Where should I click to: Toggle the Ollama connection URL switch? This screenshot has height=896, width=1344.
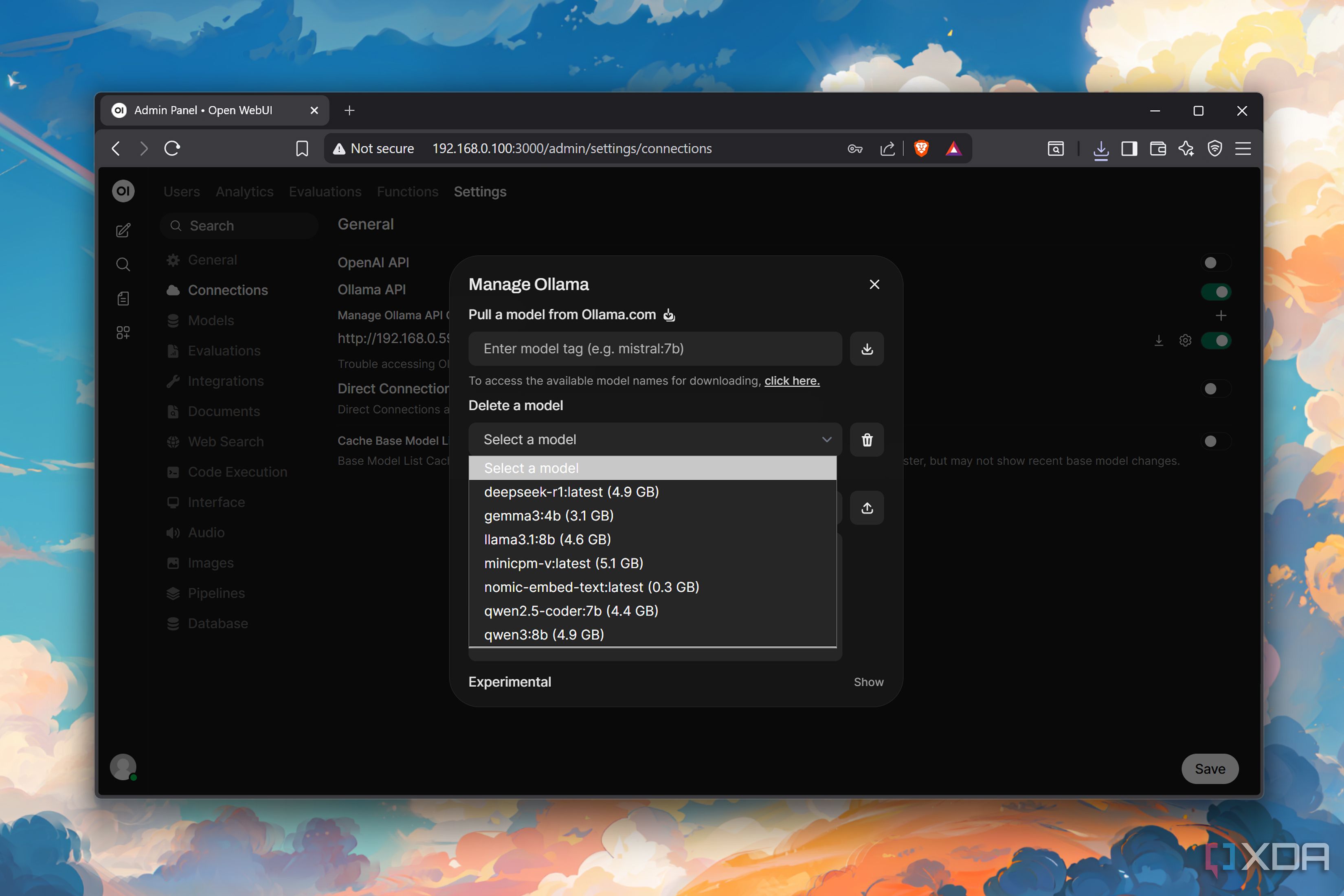(1215, 340)
